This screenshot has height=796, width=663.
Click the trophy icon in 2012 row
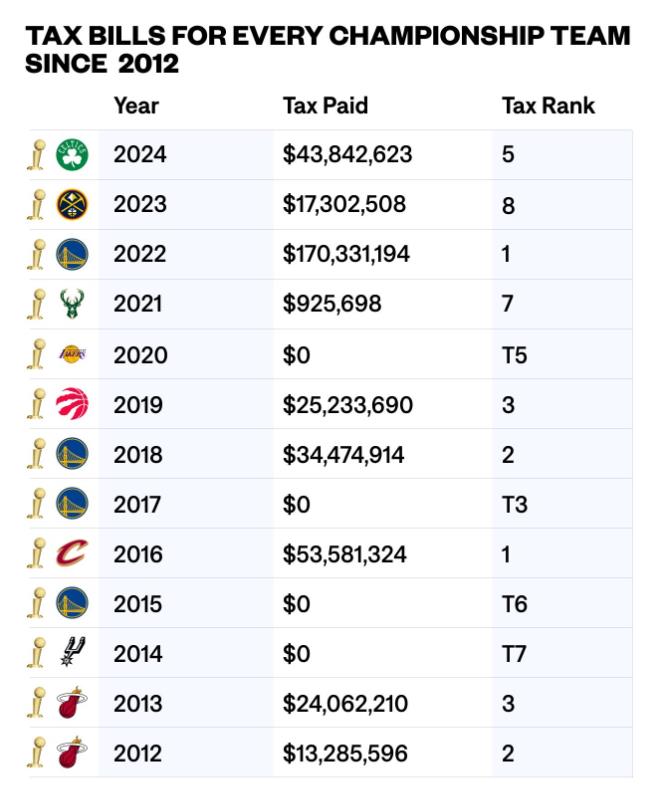(x=38, y=753)
